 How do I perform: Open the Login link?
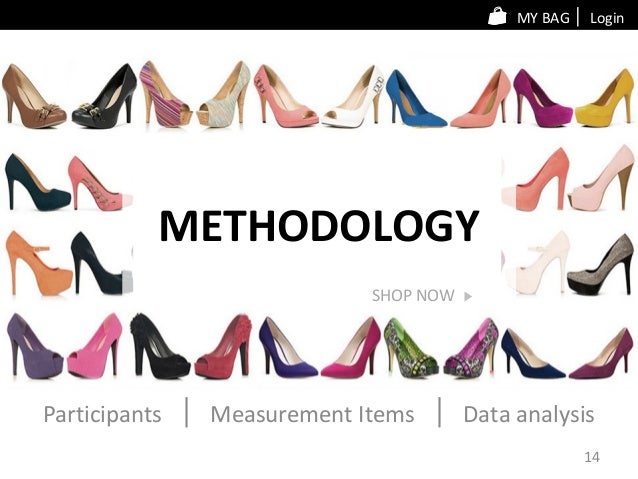[607, 18]
